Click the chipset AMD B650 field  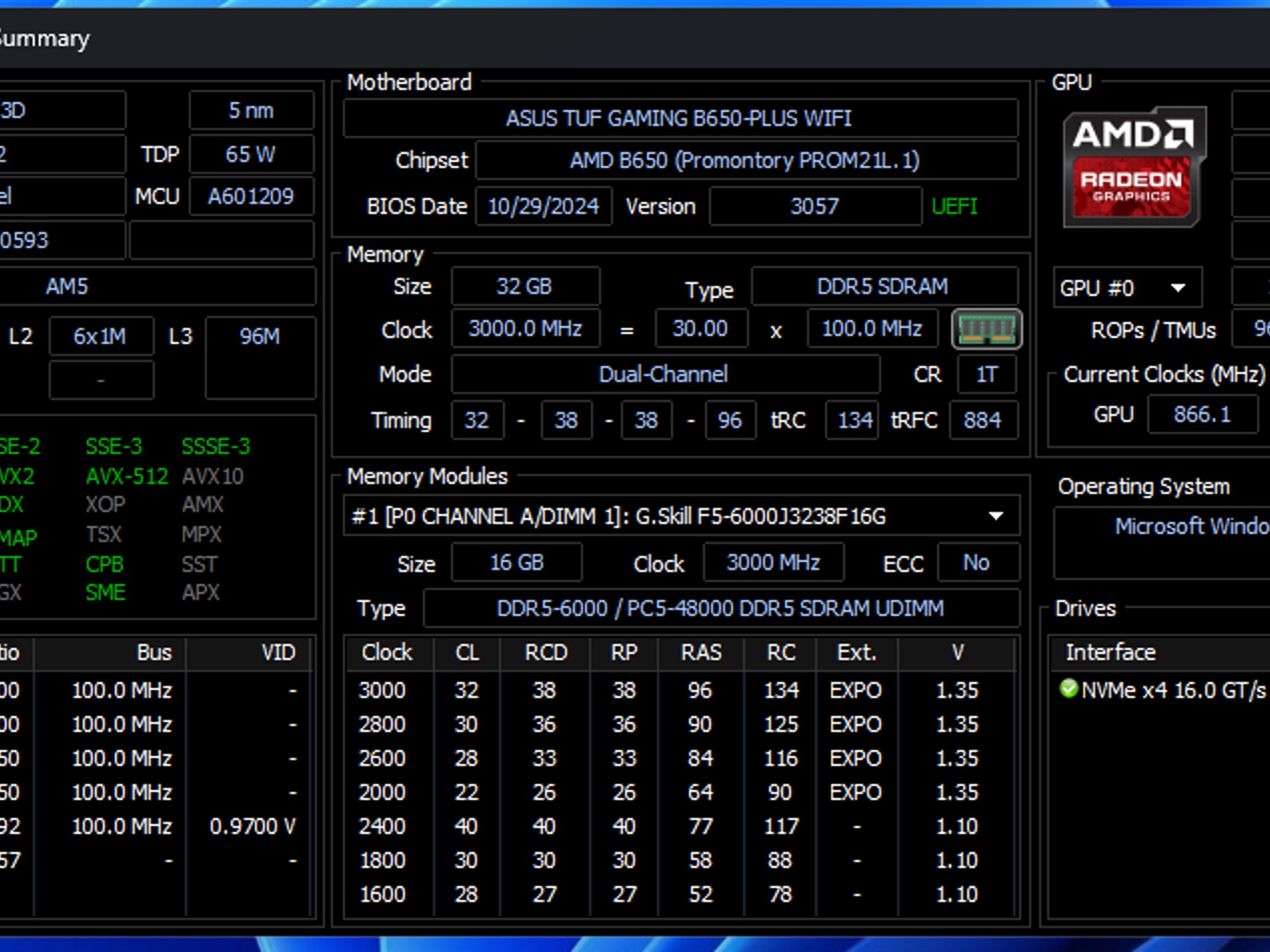pos(746,161)
